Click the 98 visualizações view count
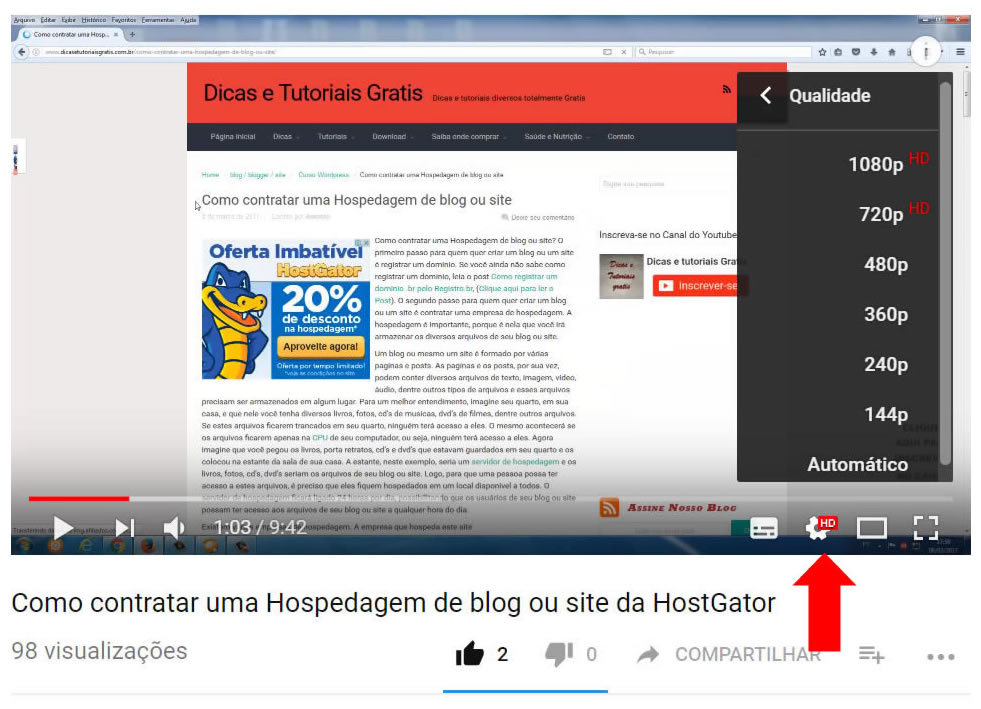Viewport: 981px width, 709px height. [99, 651]
